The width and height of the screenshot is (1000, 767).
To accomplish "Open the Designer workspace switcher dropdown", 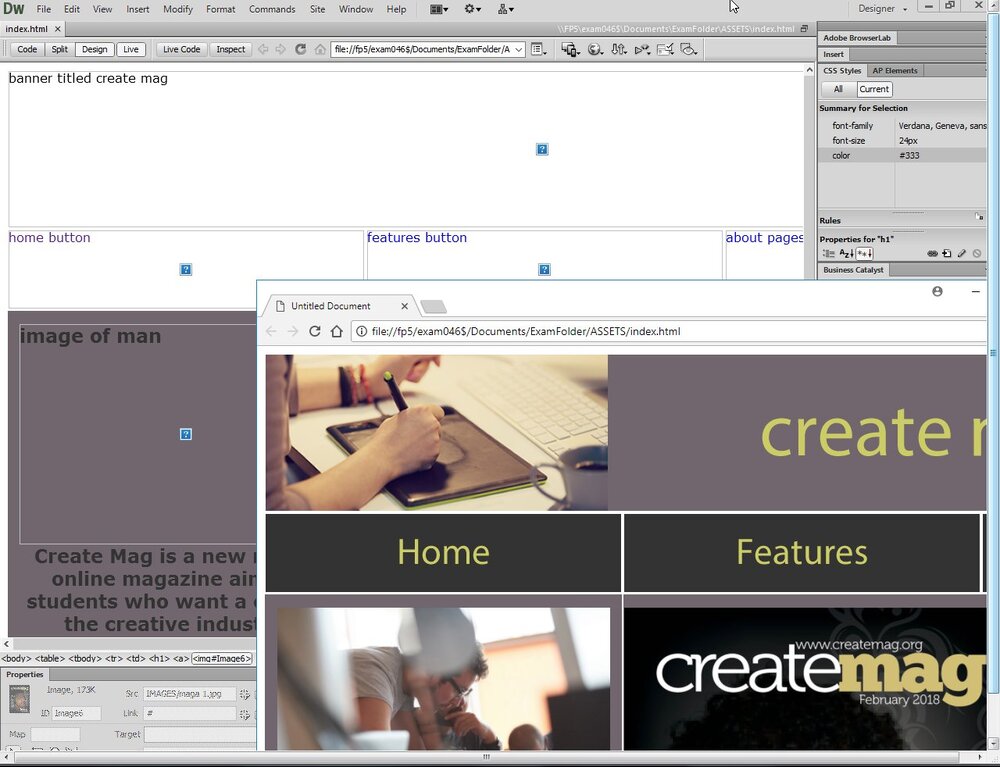I will (883, 9).
